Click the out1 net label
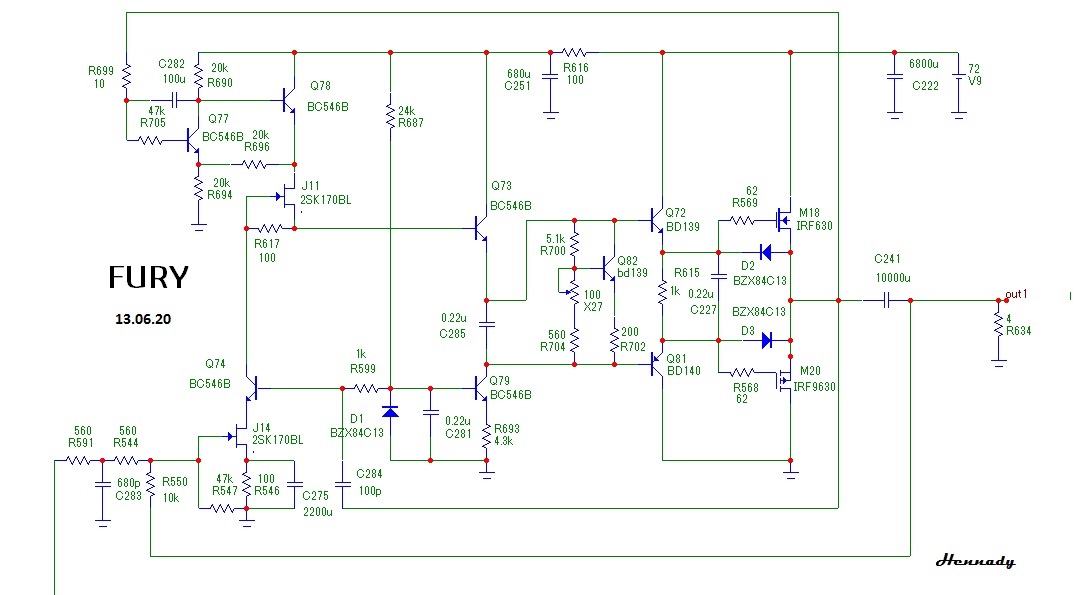 tap(1016, 294)
